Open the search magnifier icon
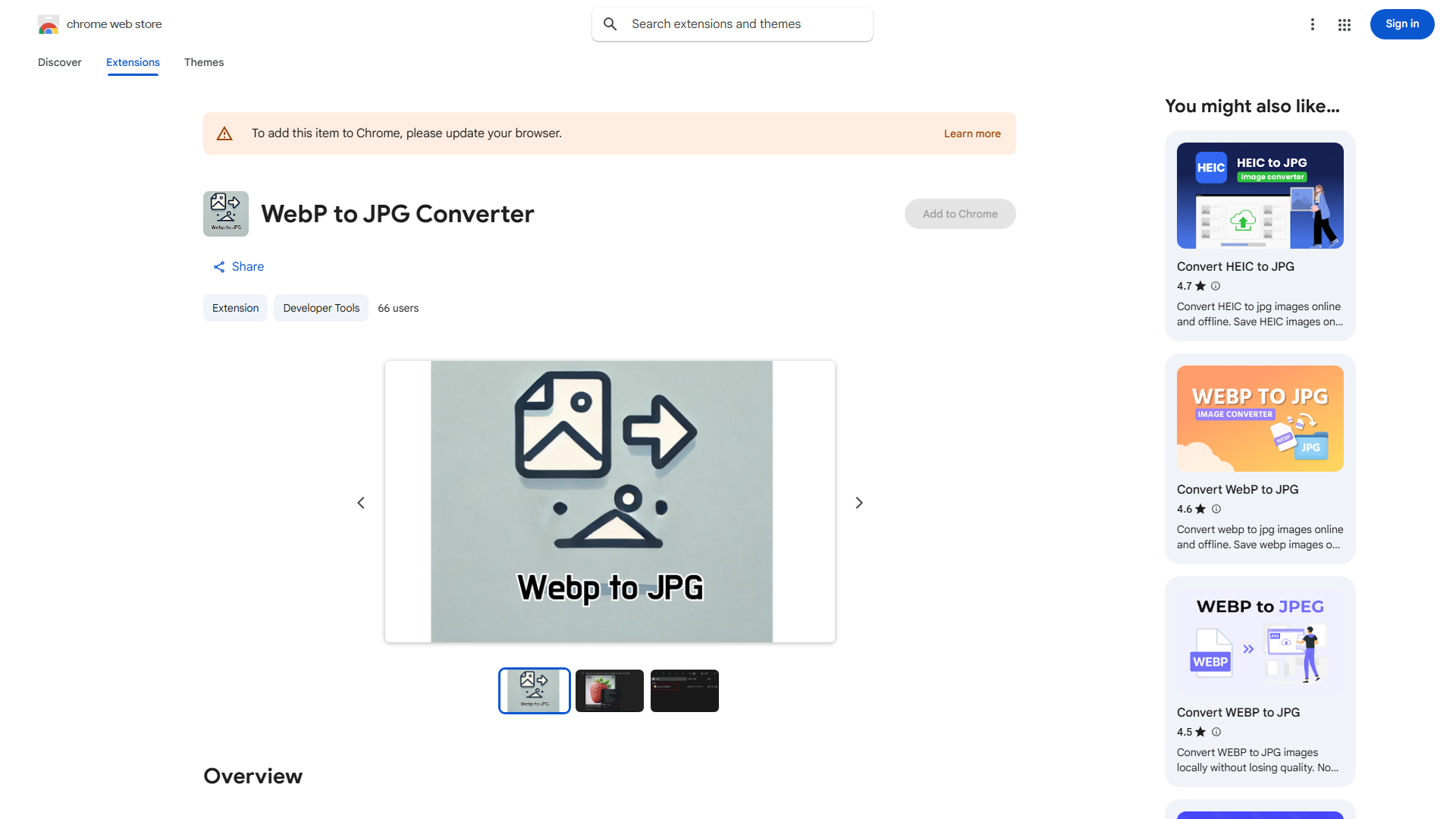 point(610,24)
